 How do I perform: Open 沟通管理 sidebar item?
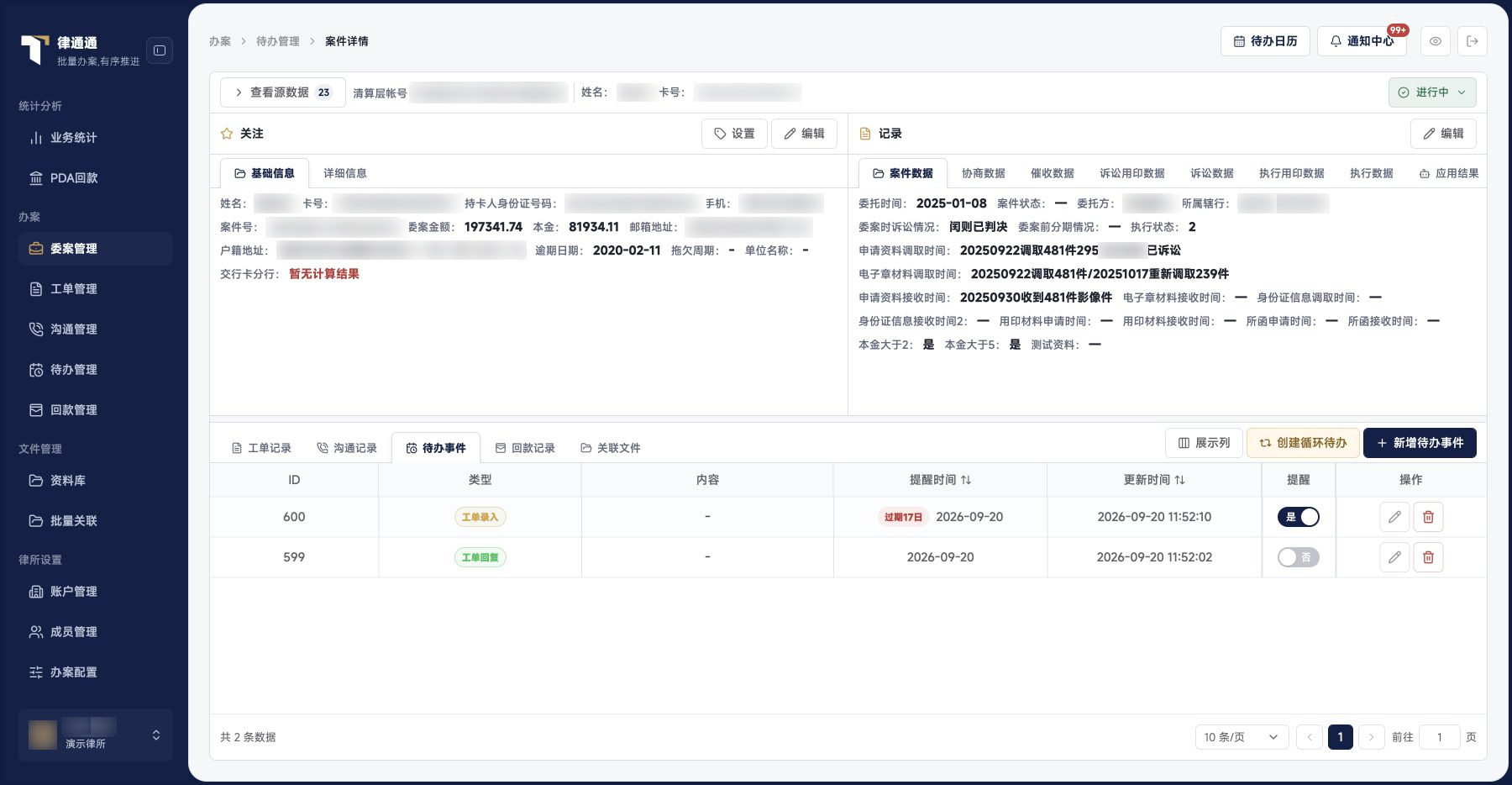point(96,329)
